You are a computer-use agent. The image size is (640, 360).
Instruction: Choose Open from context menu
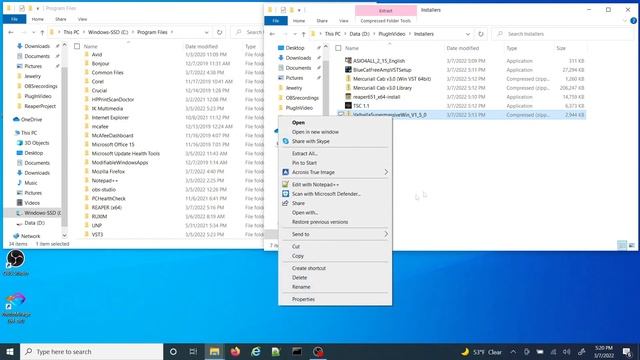pos(298,122)
